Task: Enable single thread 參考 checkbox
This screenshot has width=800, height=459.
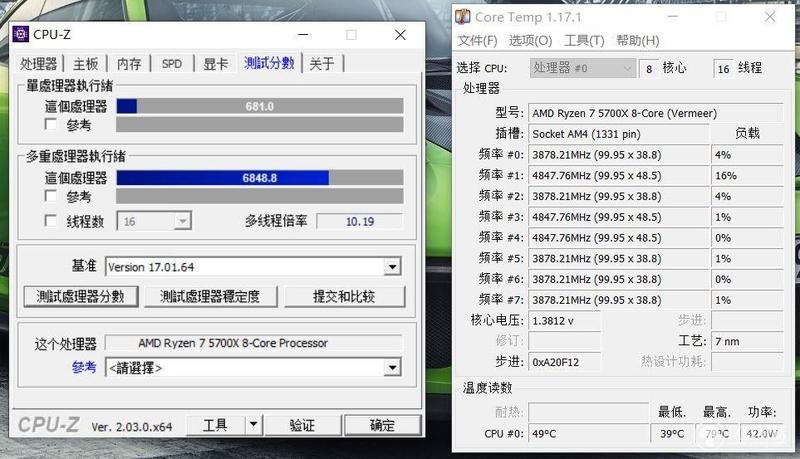Action: coord(51,124)
